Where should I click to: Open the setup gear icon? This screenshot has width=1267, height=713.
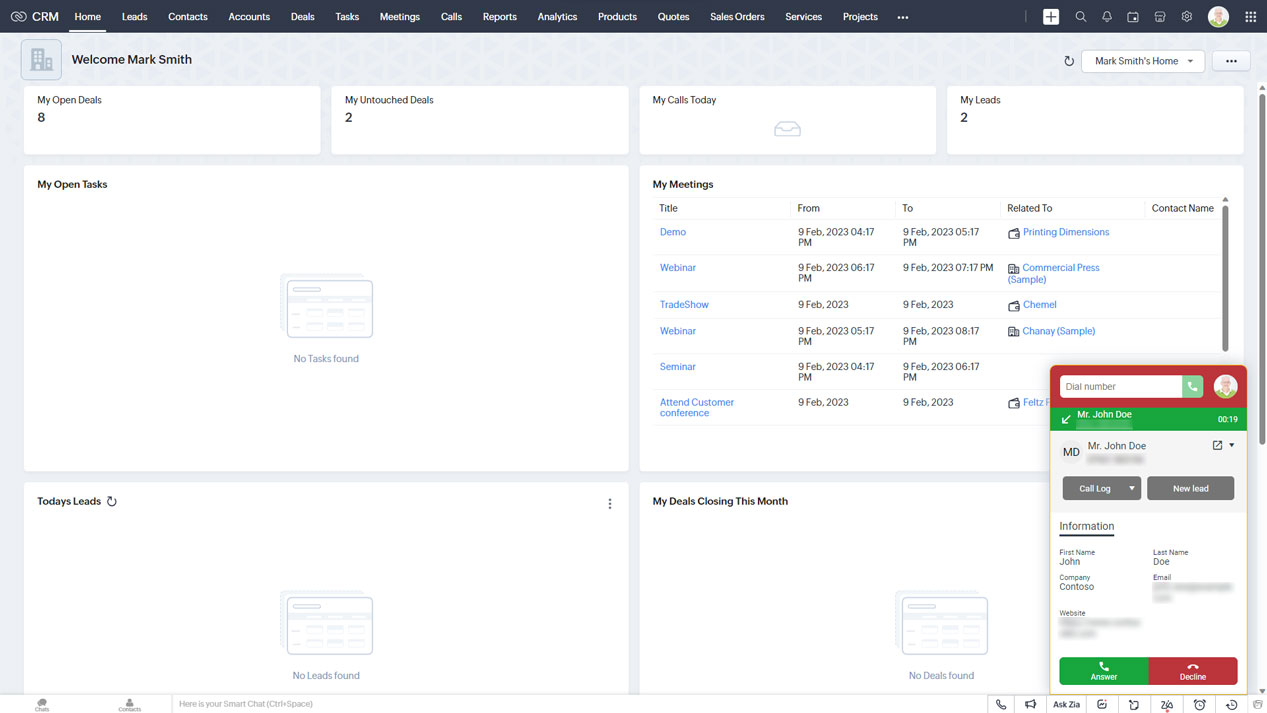point(1187,17)
